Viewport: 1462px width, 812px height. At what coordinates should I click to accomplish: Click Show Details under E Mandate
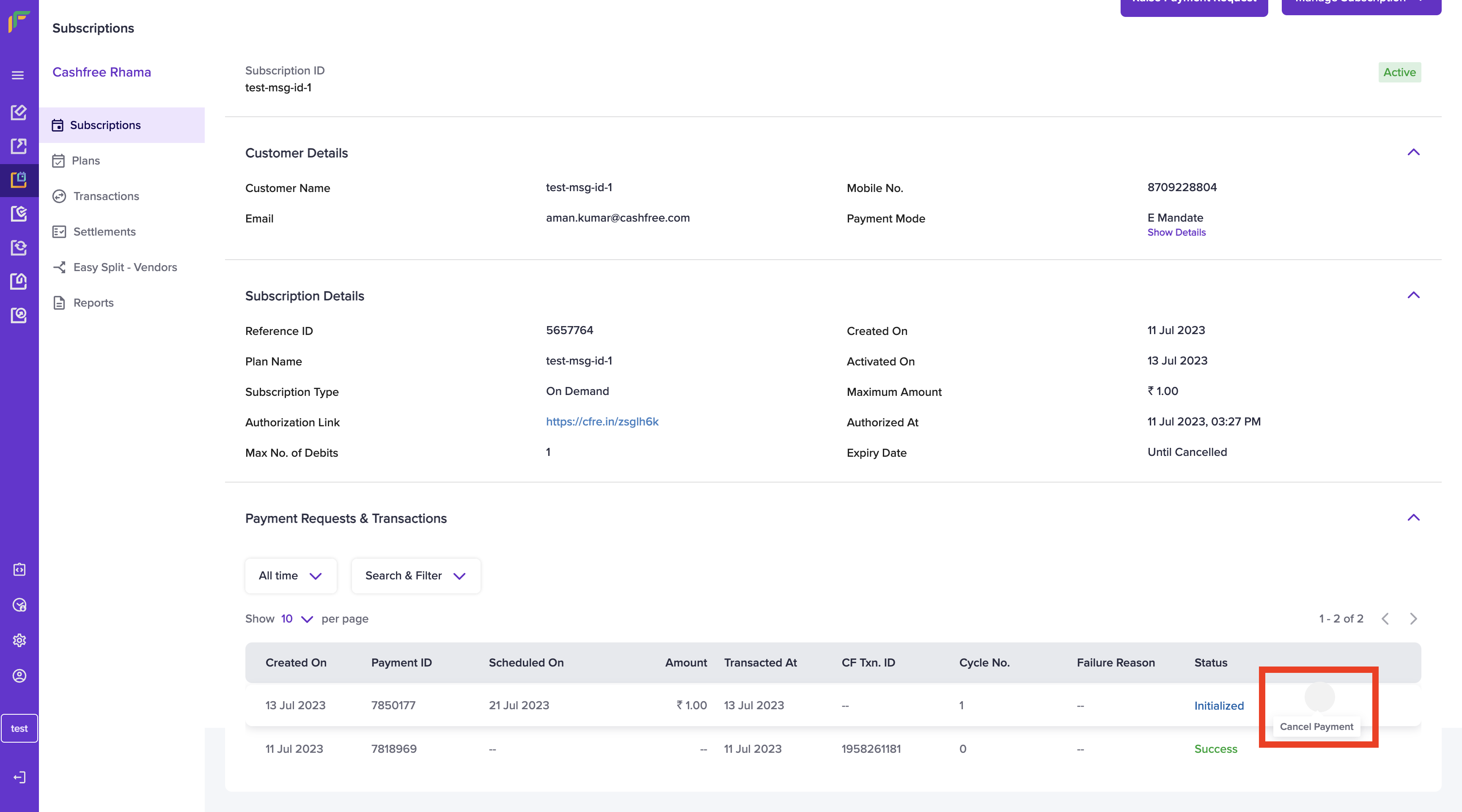click(1176, 232)
